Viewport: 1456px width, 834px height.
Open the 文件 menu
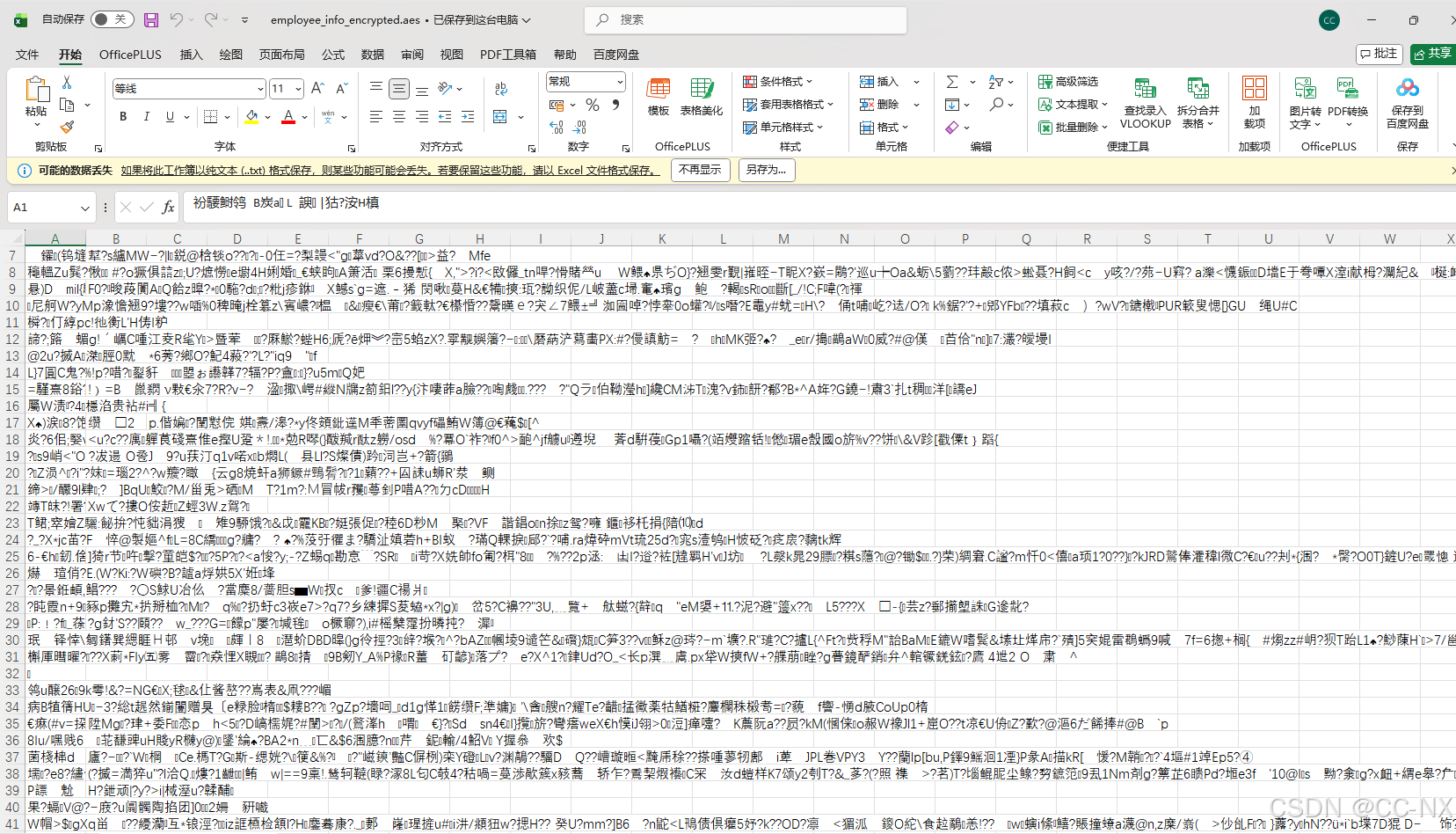[27, 55]
